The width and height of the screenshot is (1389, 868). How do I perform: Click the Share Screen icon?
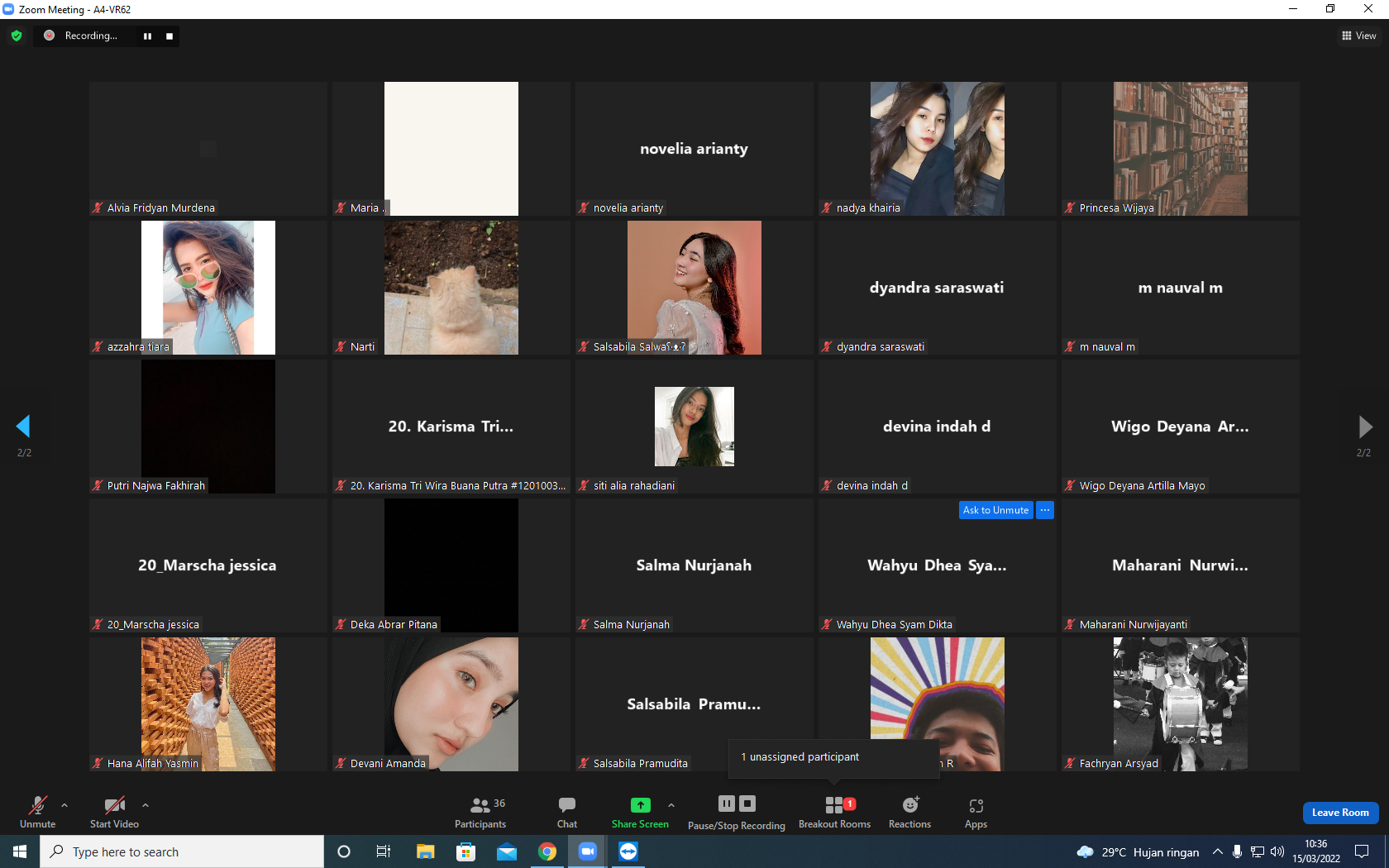pyautogui.click(x=641, y=805)
